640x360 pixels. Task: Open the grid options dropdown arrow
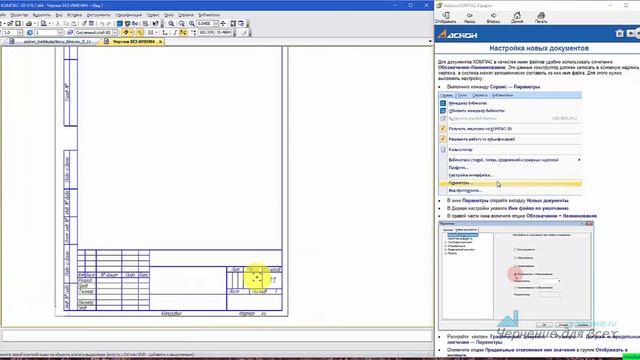click(156, 32)
